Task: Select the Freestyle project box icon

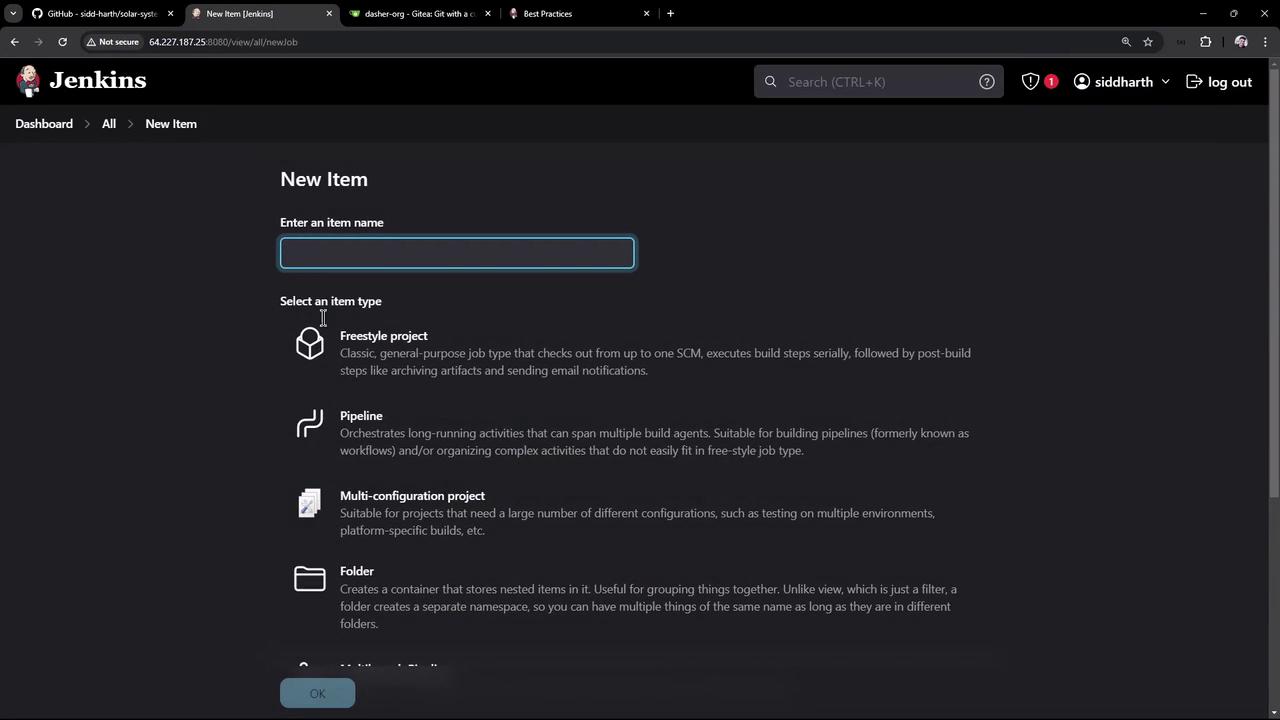Action: click(310, 343)
